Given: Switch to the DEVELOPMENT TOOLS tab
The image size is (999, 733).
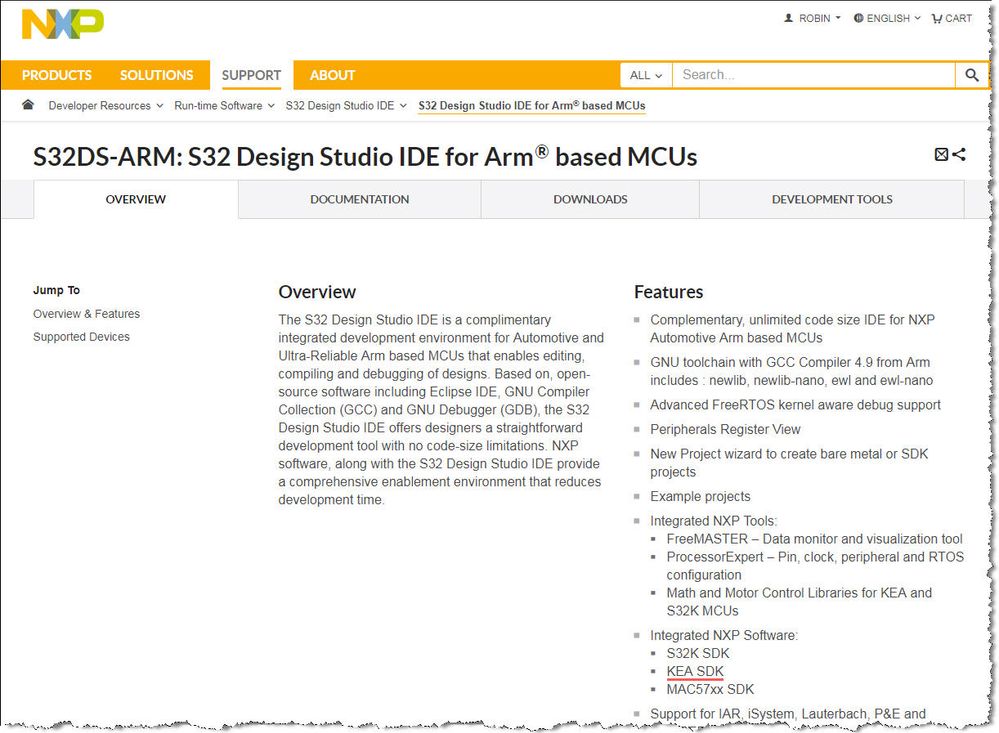Looking at the screenshot, I should click(832, 200).
